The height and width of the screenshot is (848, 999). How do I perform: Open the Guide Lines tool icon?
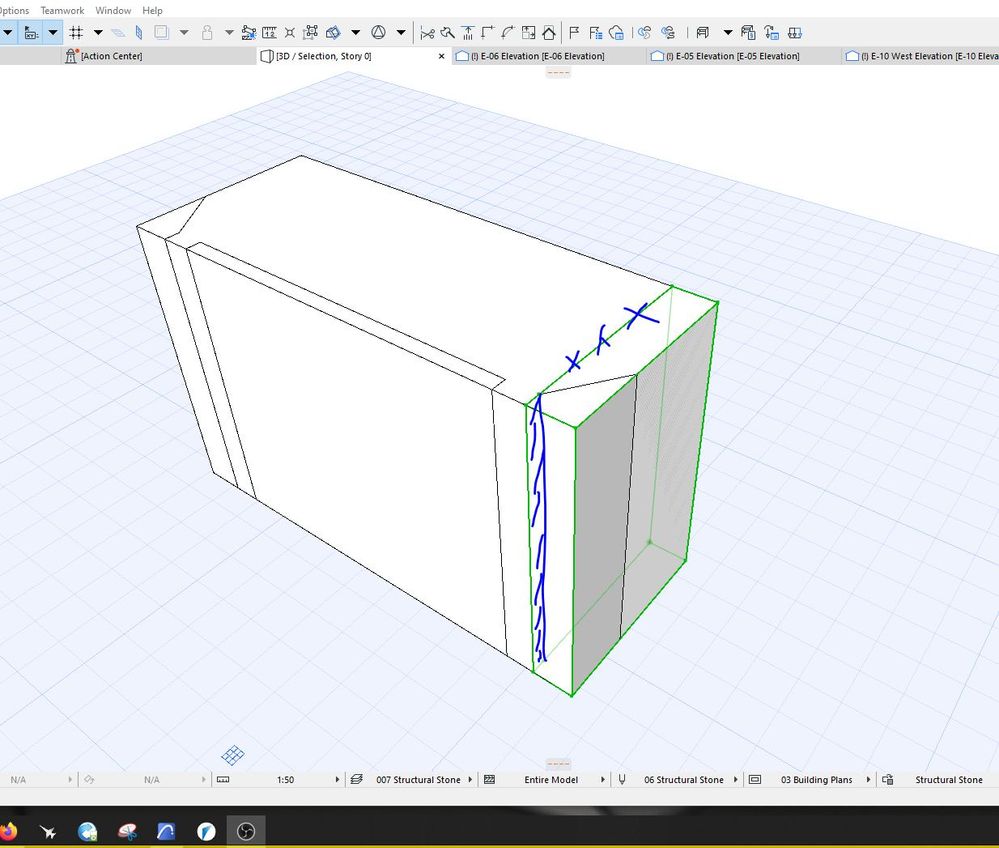click(139, 32)
